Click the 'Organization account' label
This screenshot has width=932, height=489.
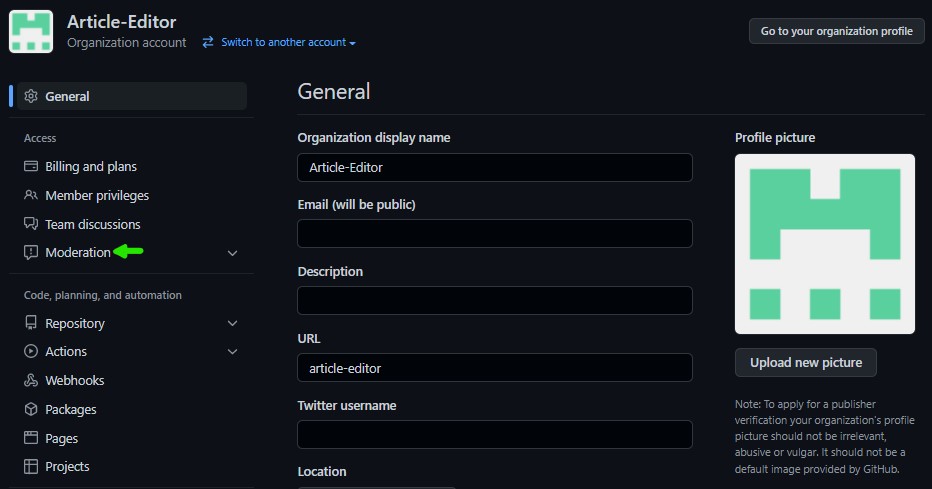(x=127, y=43)
